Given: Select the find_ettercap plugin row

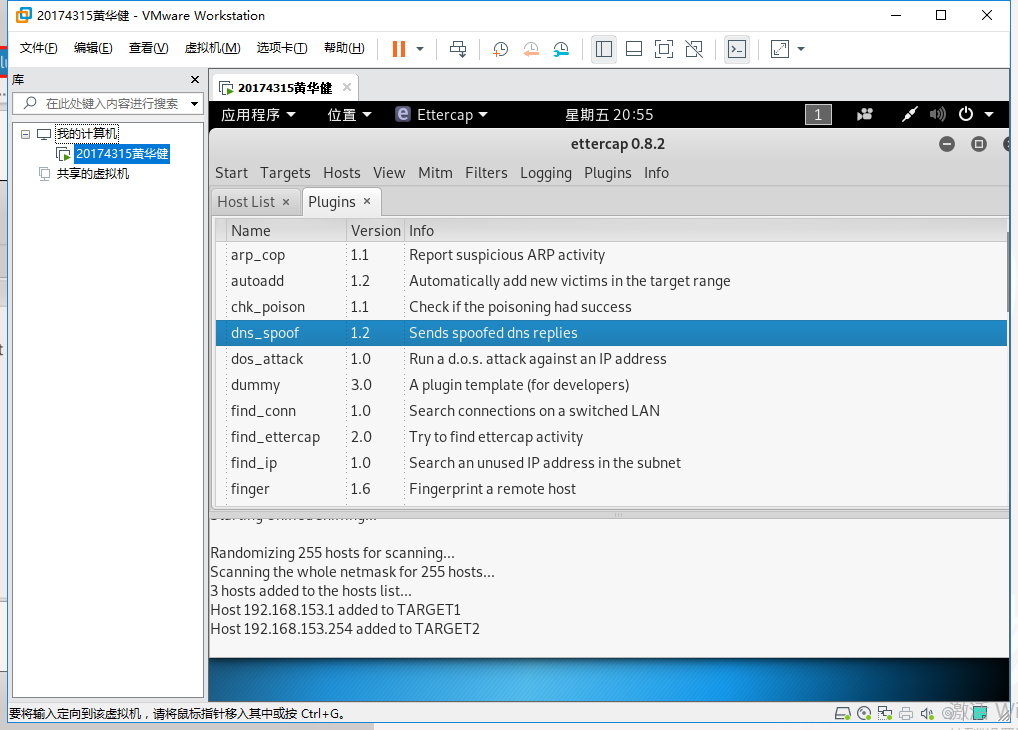Looking at the screenshot, I should tap(611, 437).
